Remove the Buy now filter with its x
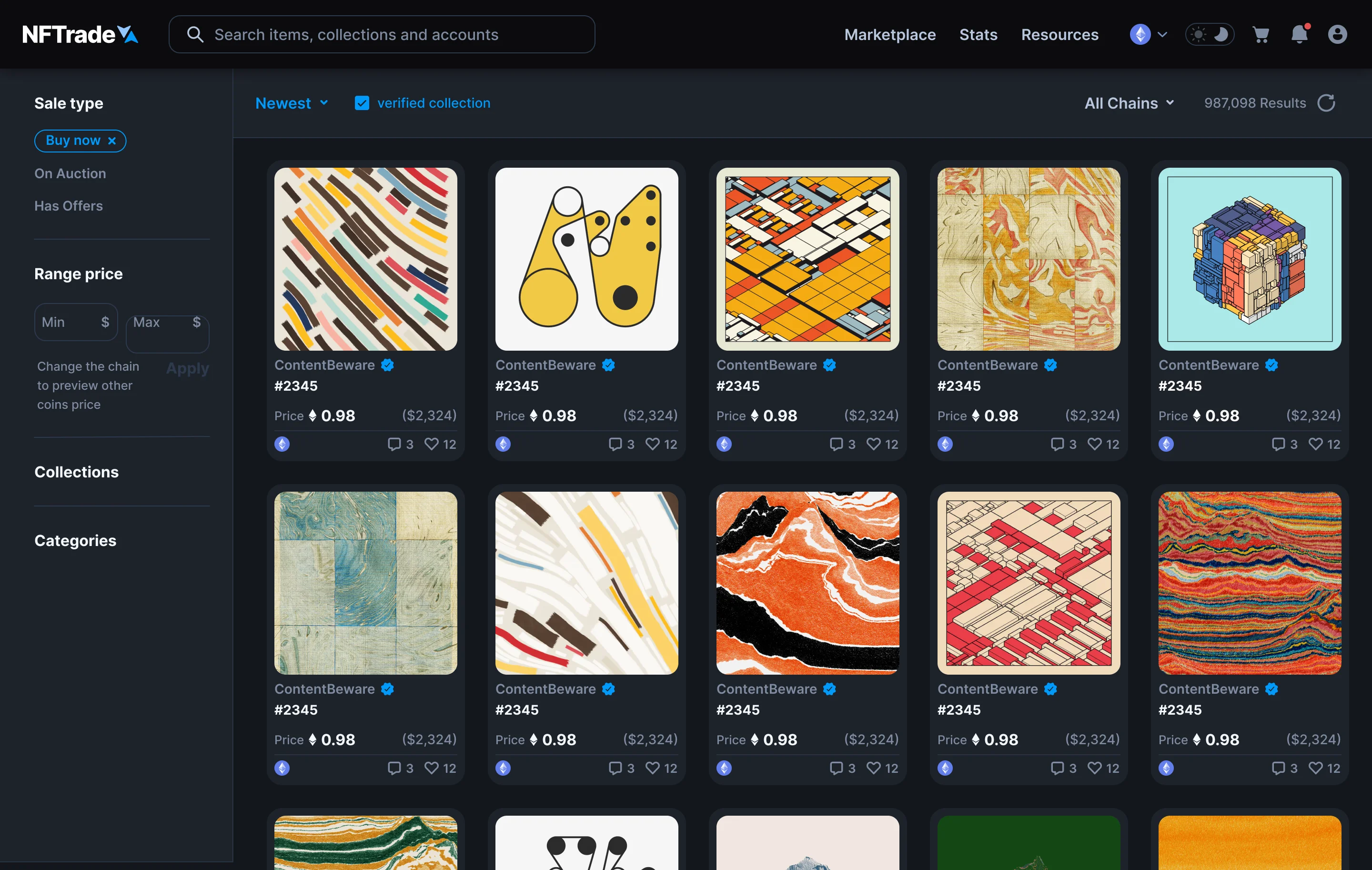Image resolution: width=1372 pixels, height=870 pixels. pyautogui.click(x=112, y=141)
